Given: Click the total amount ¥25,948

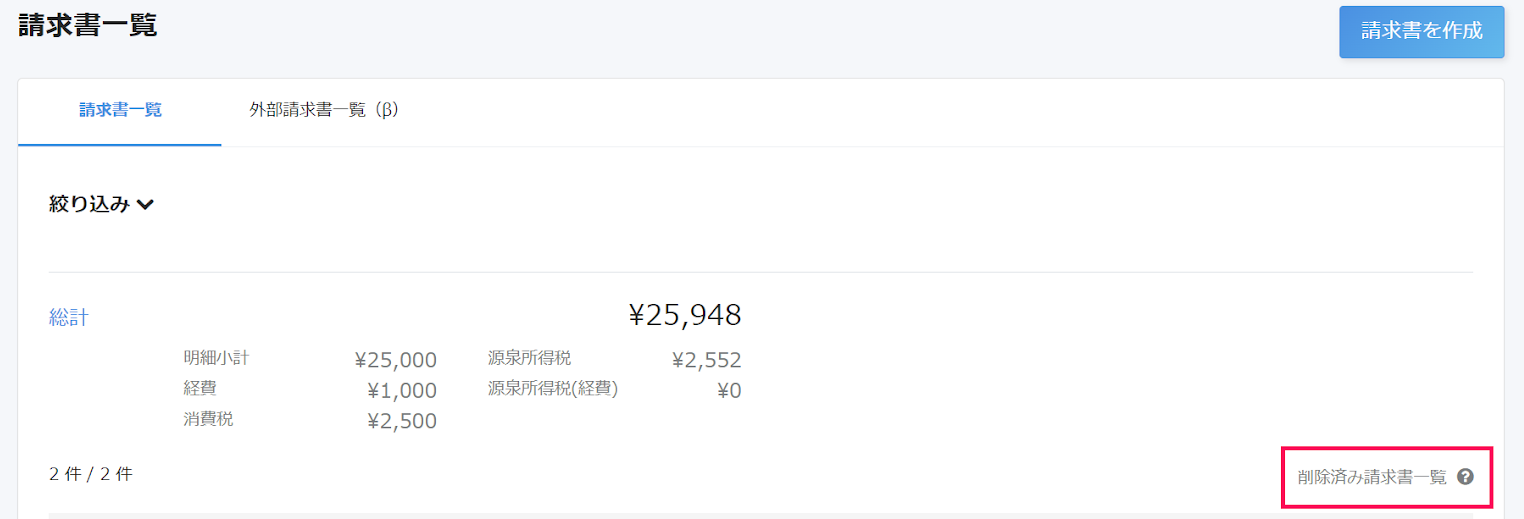Looking at the screenshot, I should point(685,315).
